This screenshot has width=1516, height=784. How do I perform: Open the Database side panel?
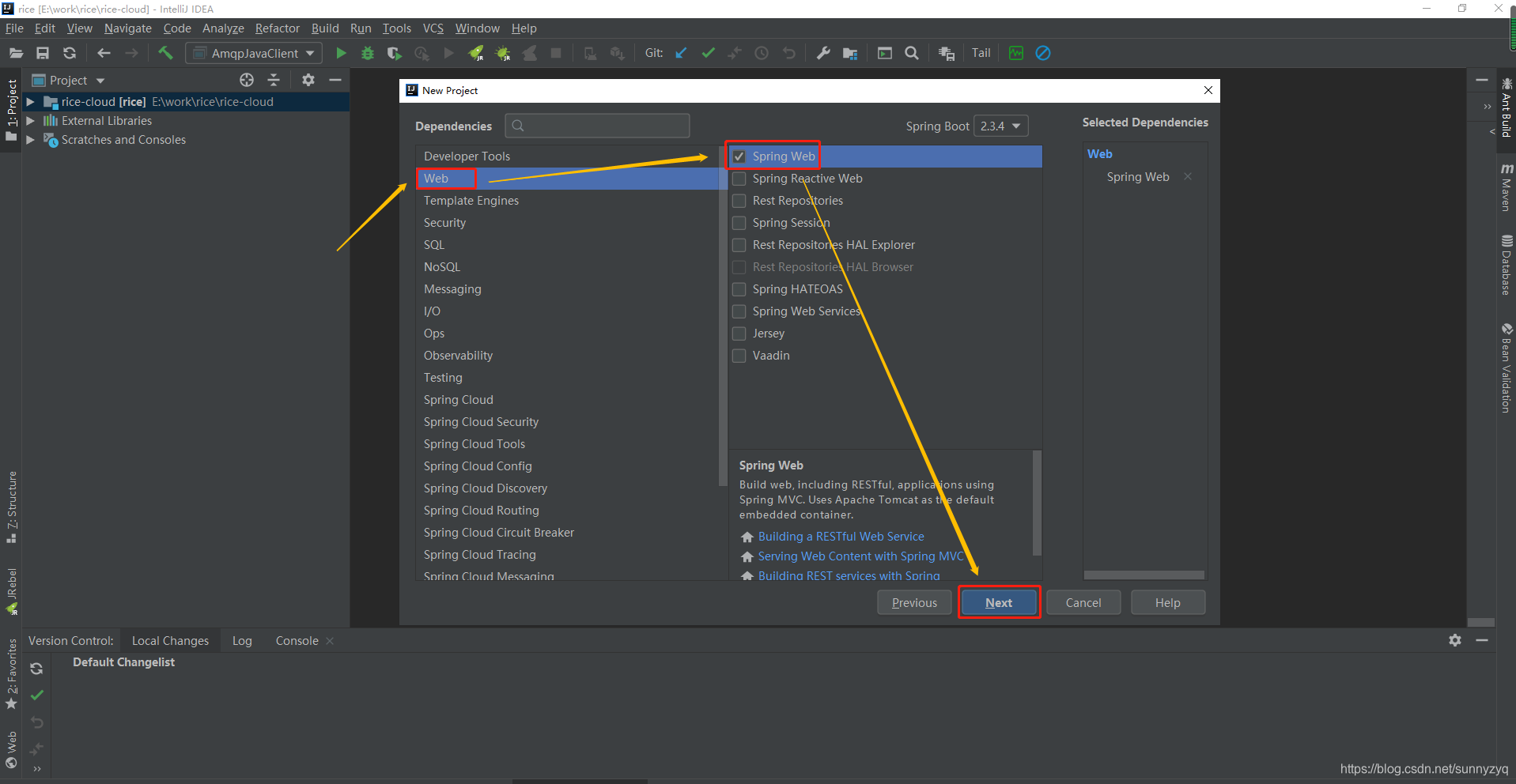click(x=1507, y=264)
